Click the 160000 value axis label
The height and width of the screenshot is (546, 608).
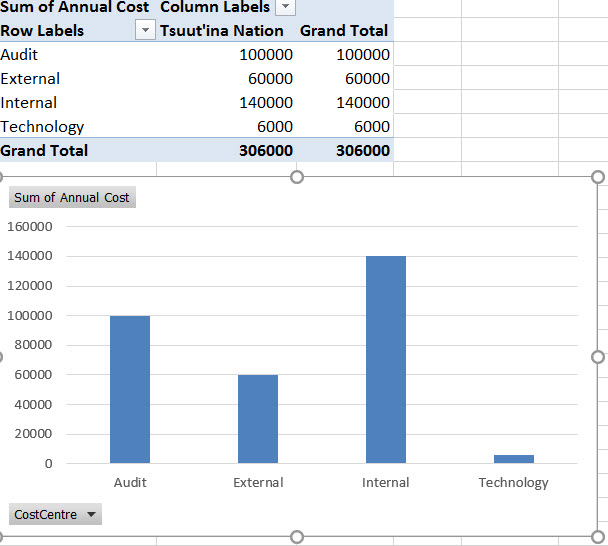coord(30,226)
